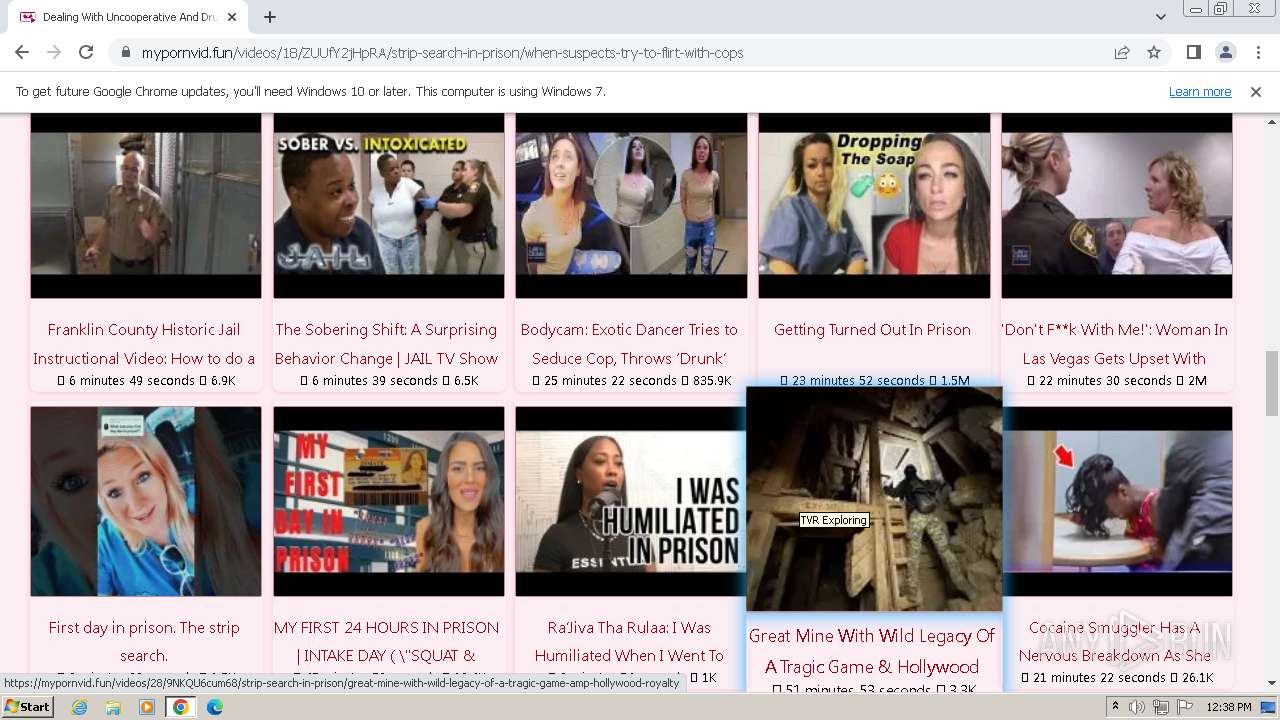Open Action Center flag tray icon
Image resolution: width=1280 pixels, height=720 pixels.
pos(1185,707)
